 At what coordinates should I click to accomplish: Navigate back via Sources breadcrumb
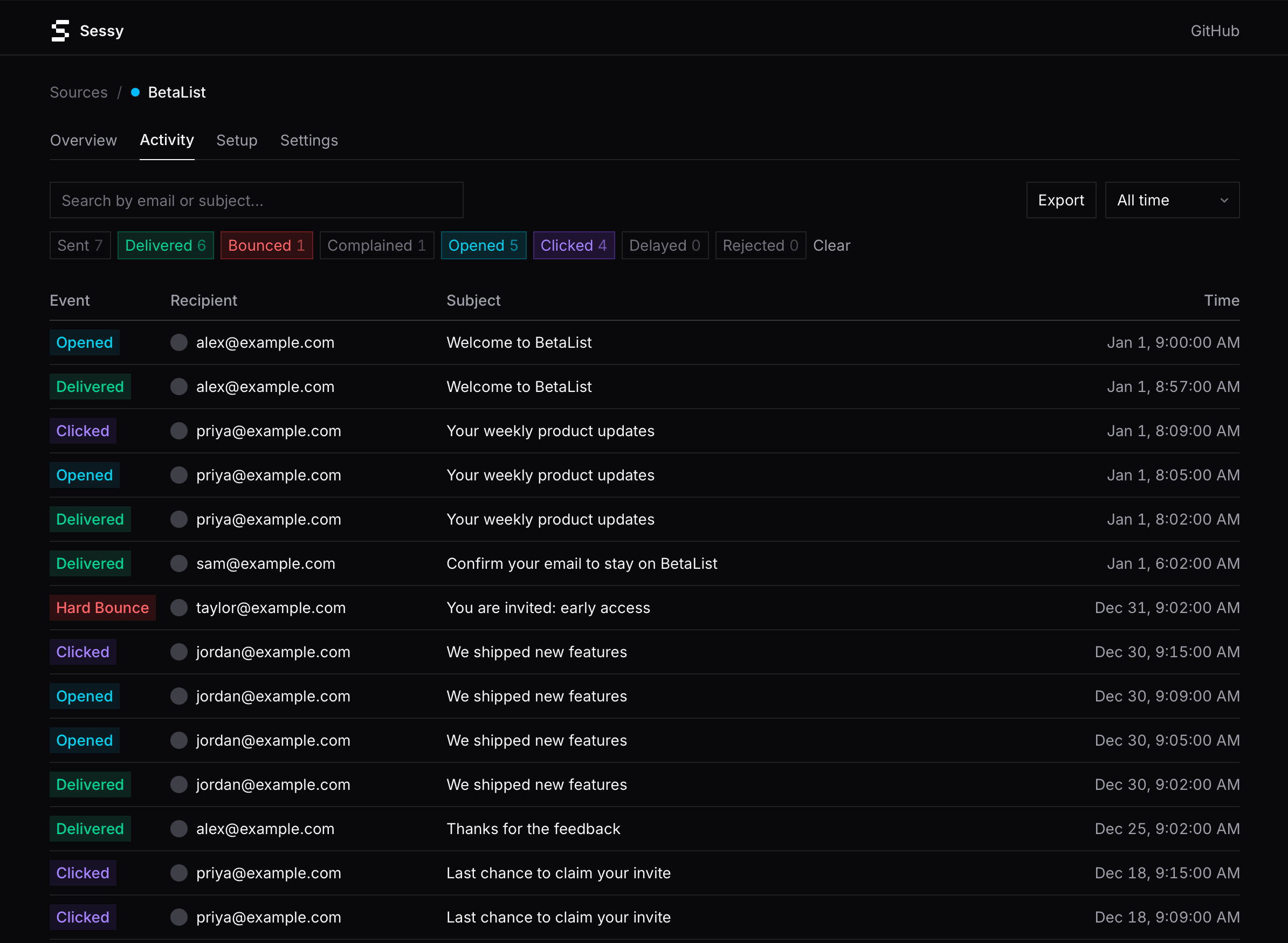(78, 92)
